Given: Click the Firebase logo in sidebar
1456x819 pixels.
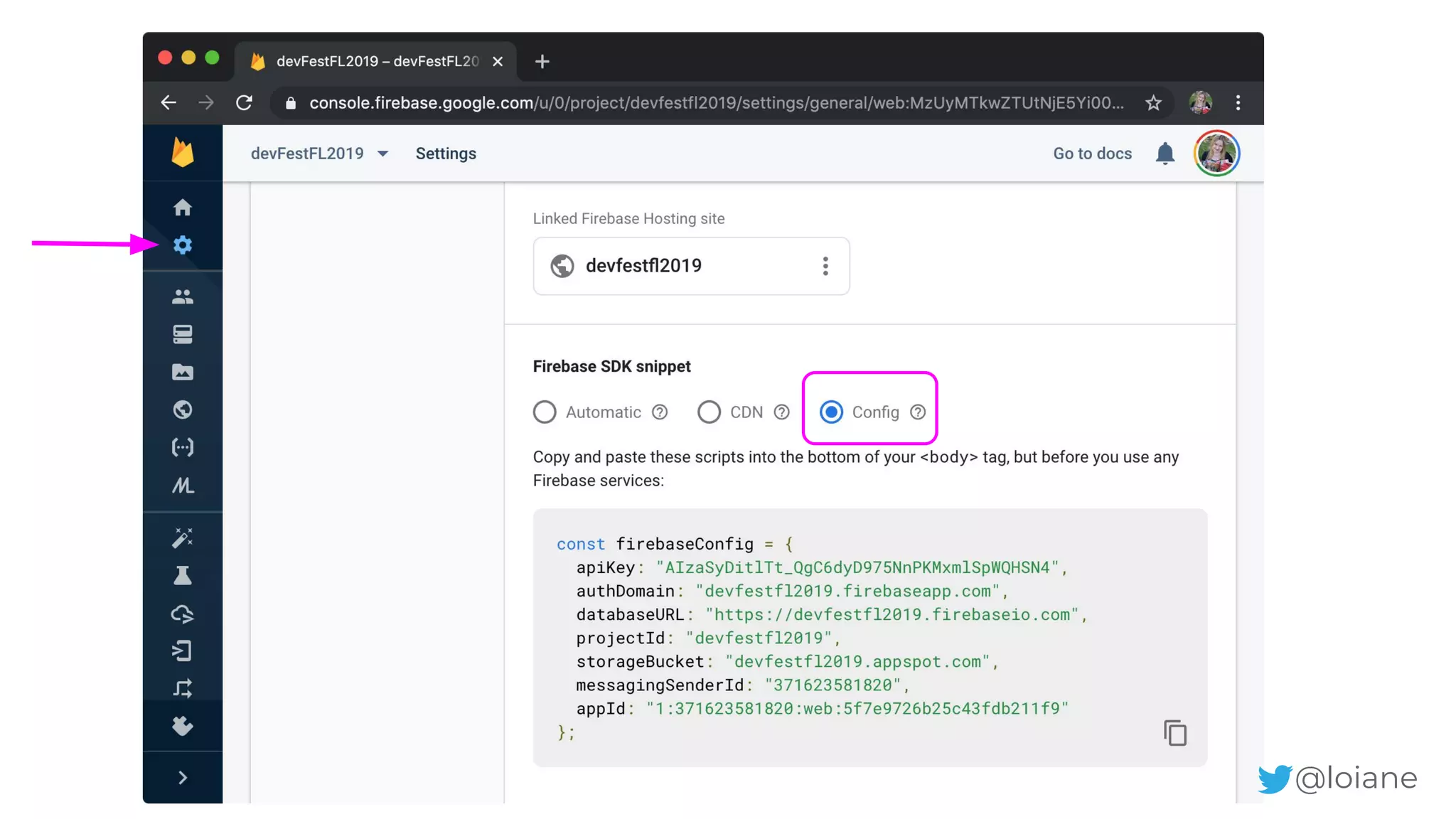Looking at the screenshot, I should (183, 153).
